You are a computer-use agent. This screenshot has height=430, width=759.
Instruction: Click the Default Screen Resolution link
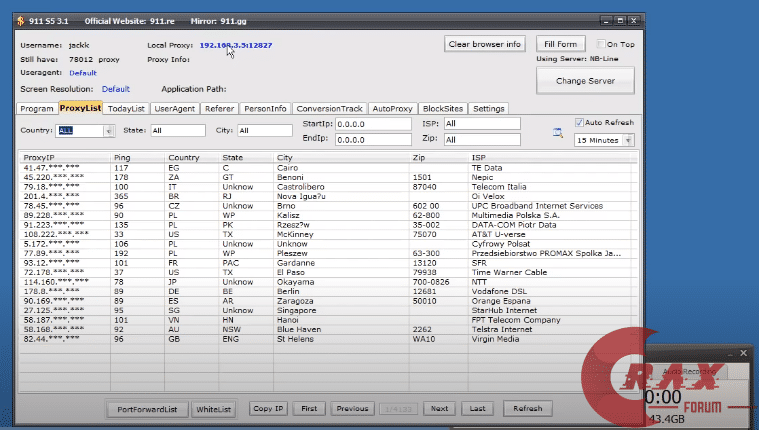click(115, 89)
